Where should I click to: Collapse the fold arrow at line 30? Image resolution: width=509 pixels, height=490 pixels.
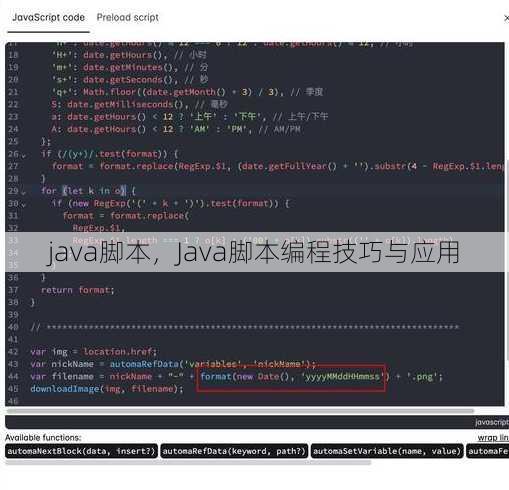pos(23,204)
